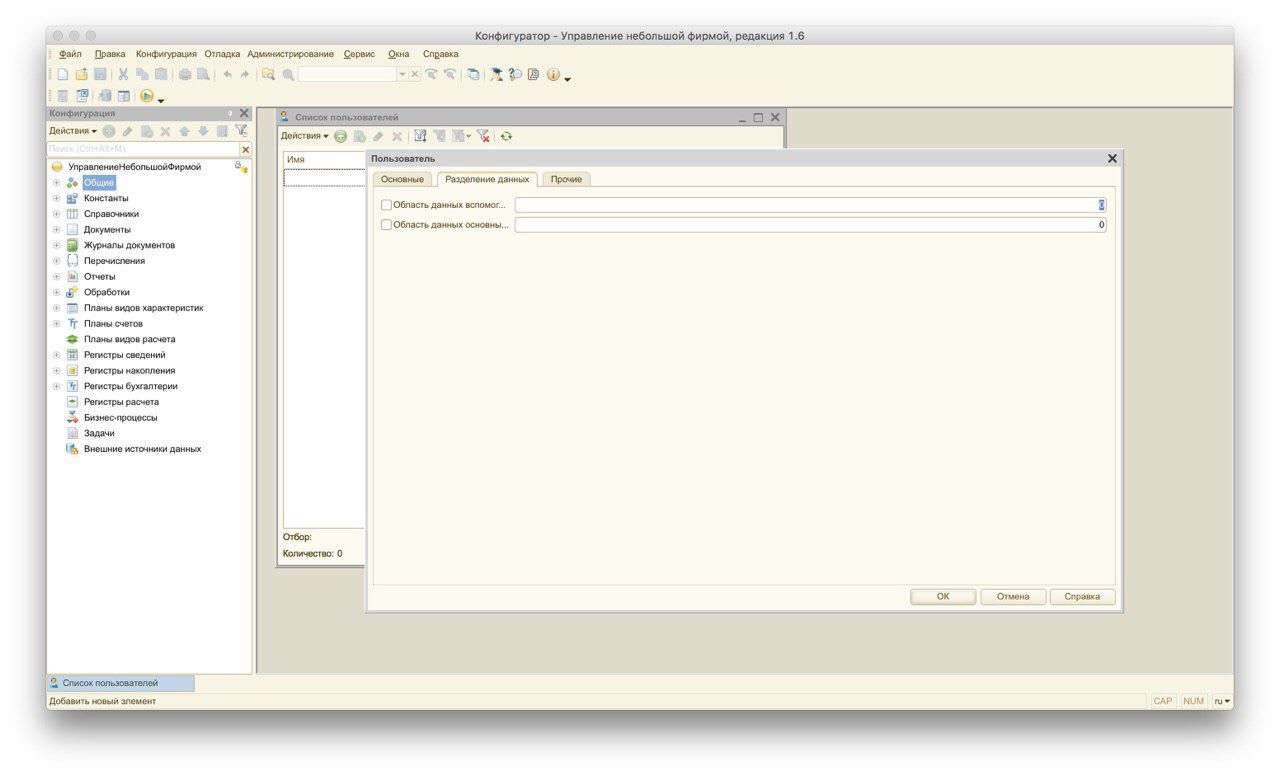Click the Print icon in main toolbar

[185, 75]
